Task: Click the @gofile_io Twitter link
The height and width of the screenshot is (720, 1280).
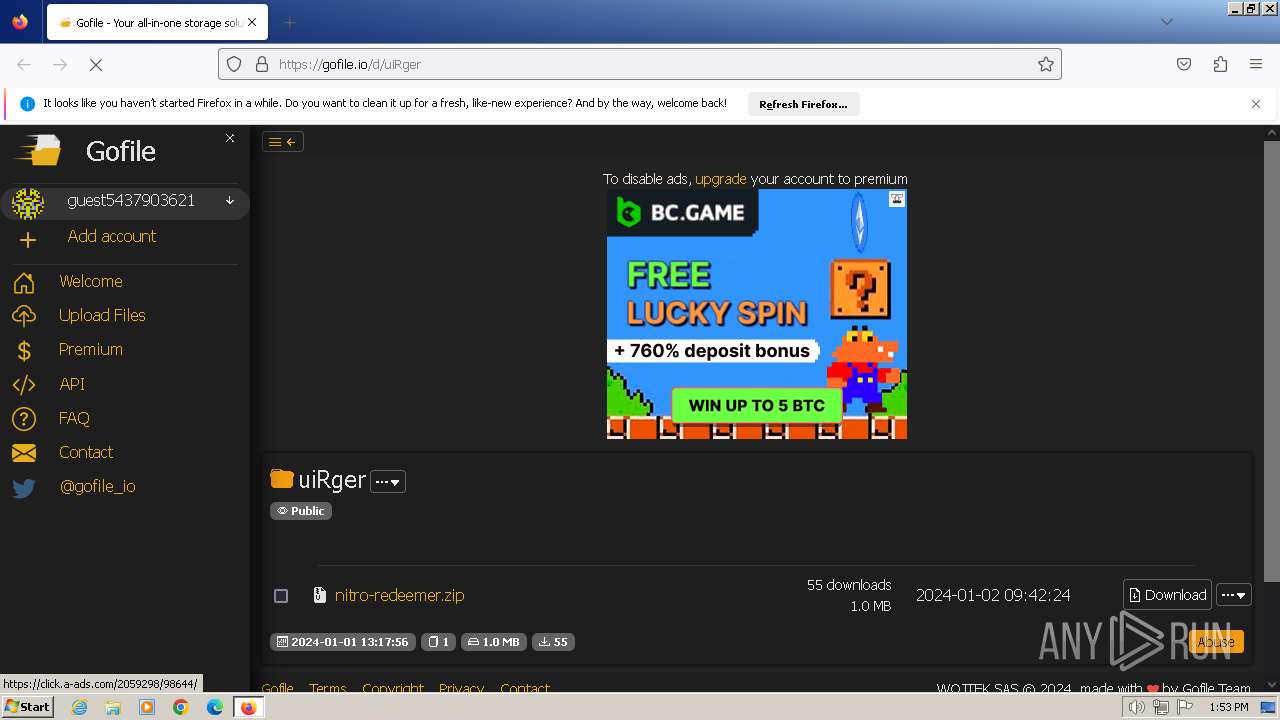Action: pos(97,487)
